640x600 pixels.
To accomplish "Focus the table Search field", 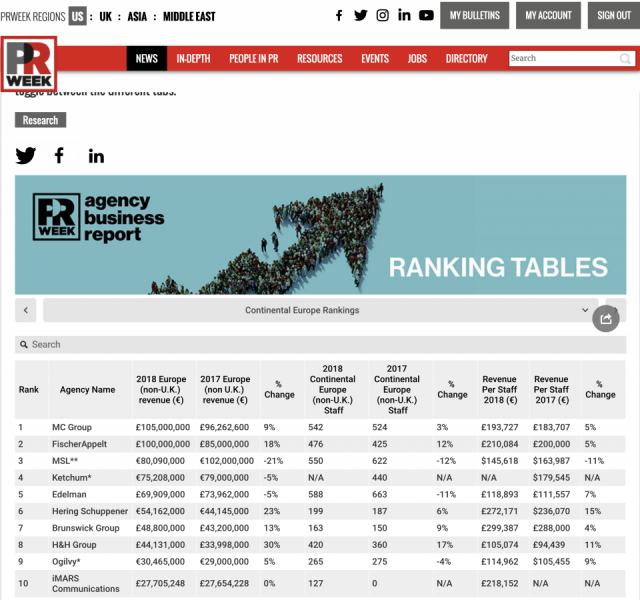I will (320, 344).
